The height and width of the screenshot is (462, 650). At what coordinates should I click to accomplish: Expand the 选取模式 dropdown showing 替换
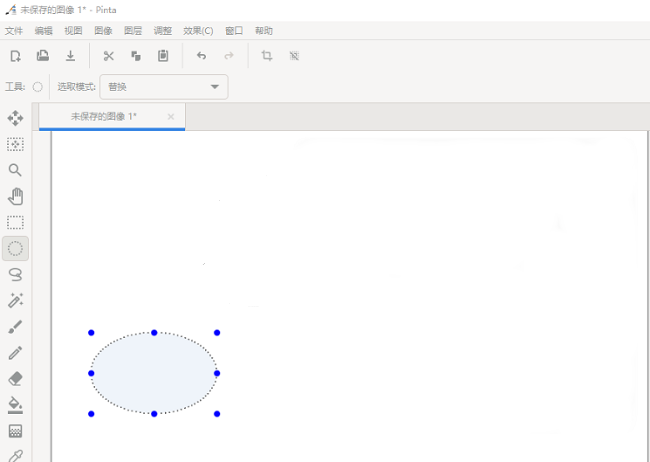point(164,87)
